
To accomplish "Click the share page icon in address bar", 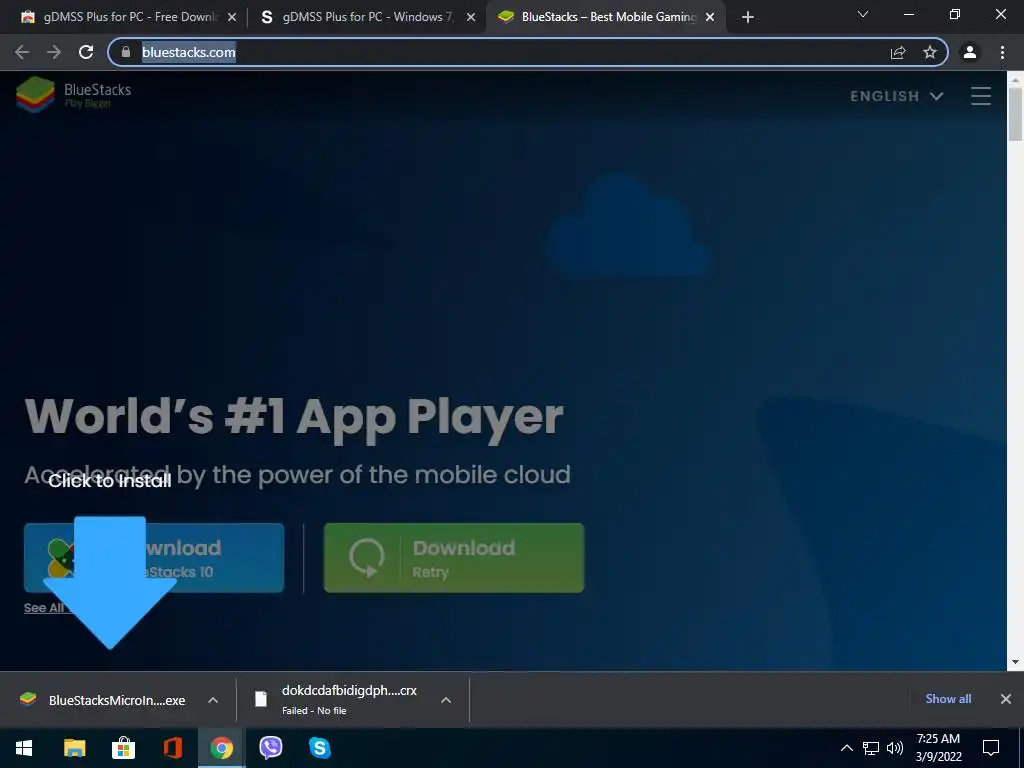I will 898,52.
